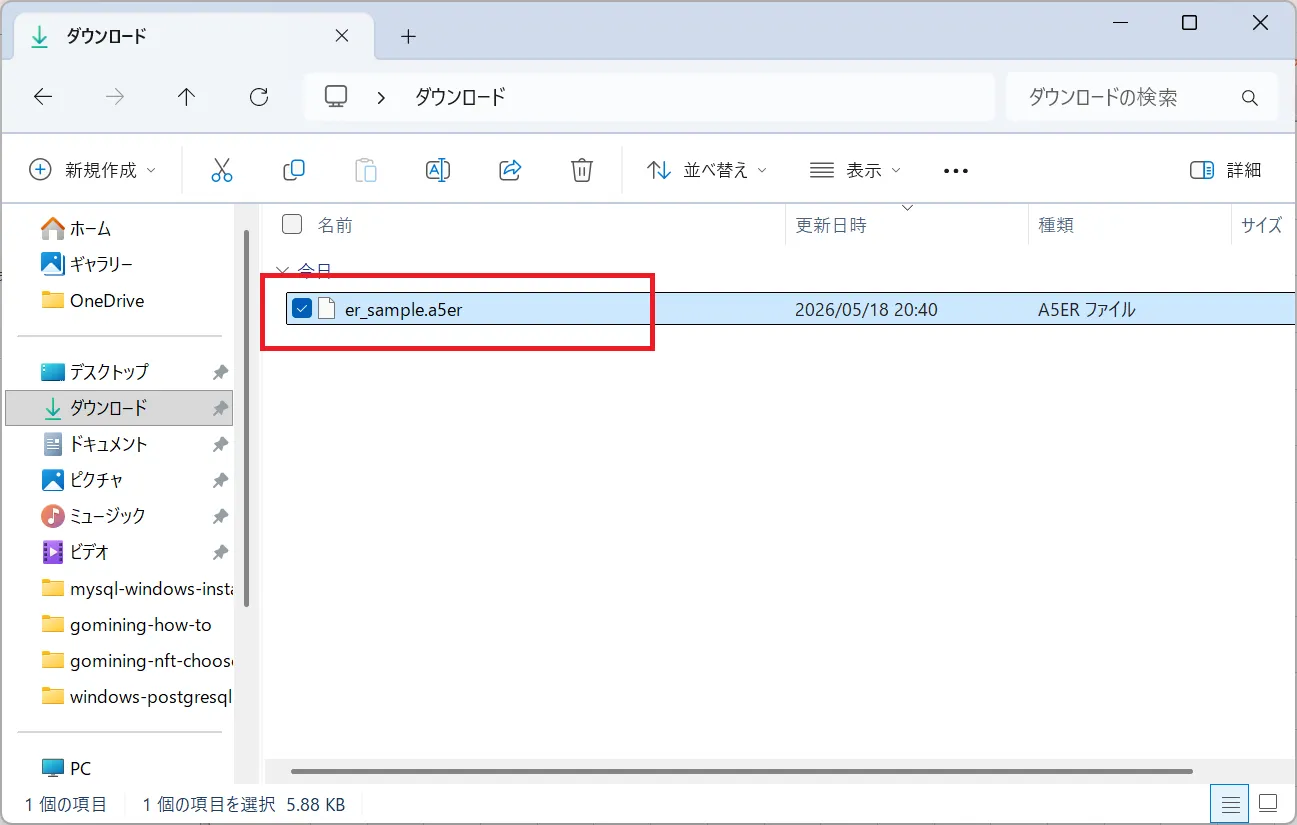Open the windows-postgresql folder

point(137,696)
